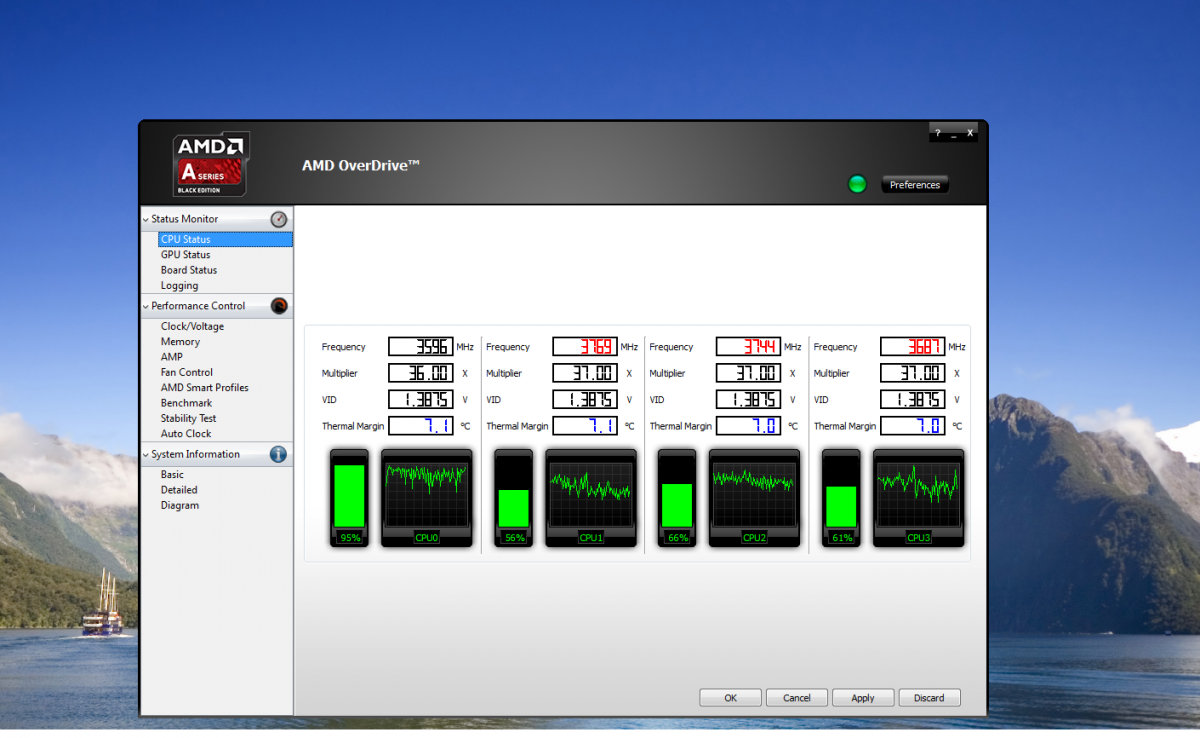Select CPU Status in sidebar
Image resolution: width=1200 pixels, height=738 pixels.
[225, 239]
